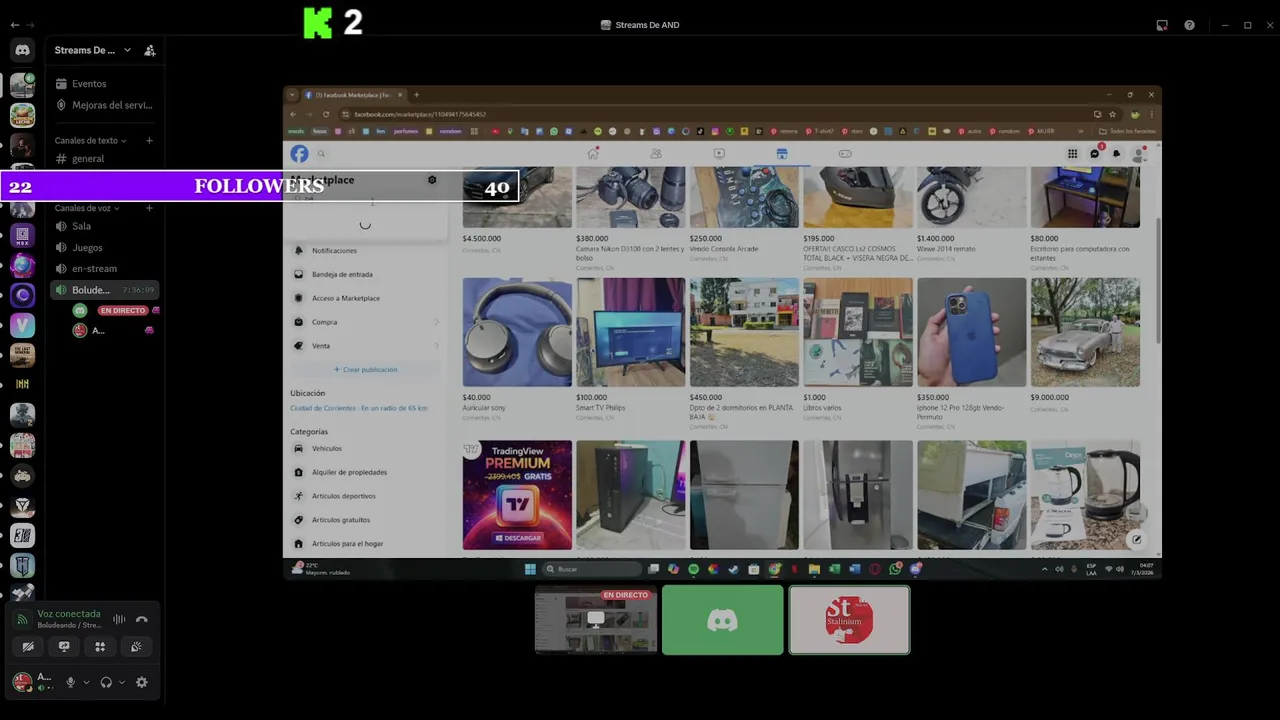The height and width of the screenshot is (720, 1280).
Task: In the stream, click Auricular sony listing photo
Action: click(x=517, y=332)
